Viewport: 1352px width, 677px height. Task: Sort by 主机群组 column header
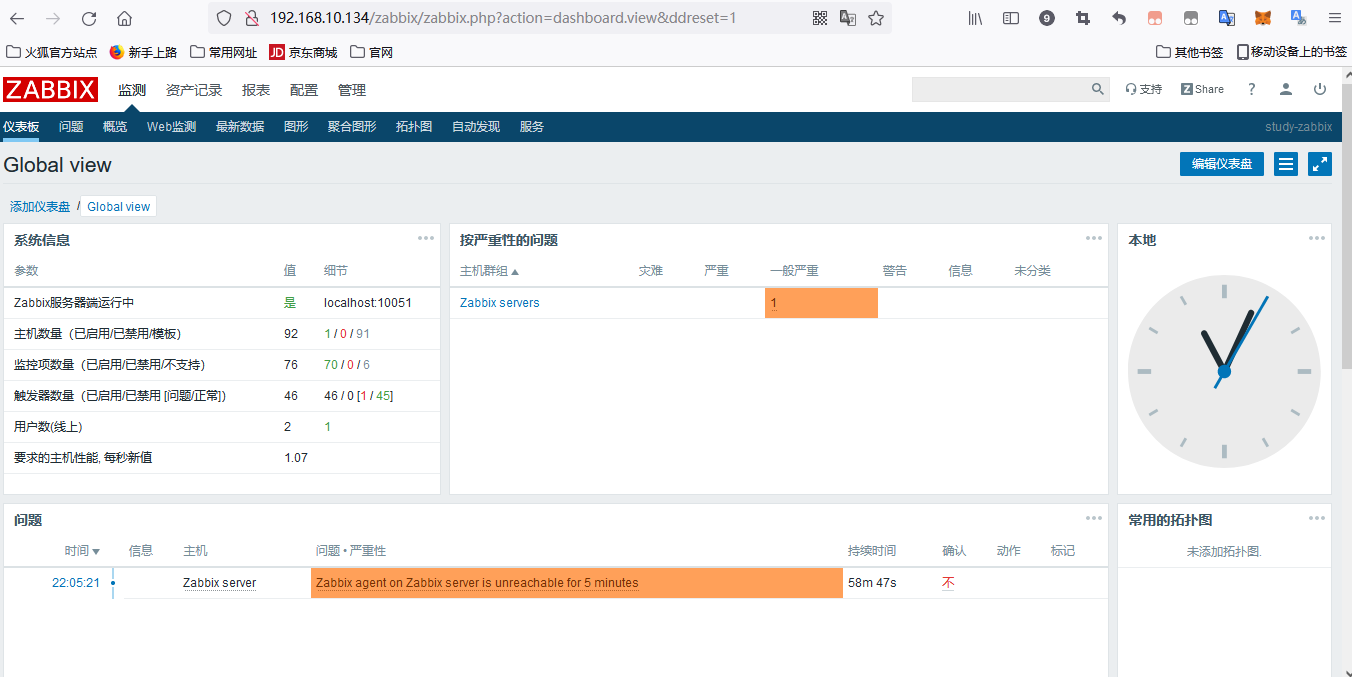(x=489, y=271)
